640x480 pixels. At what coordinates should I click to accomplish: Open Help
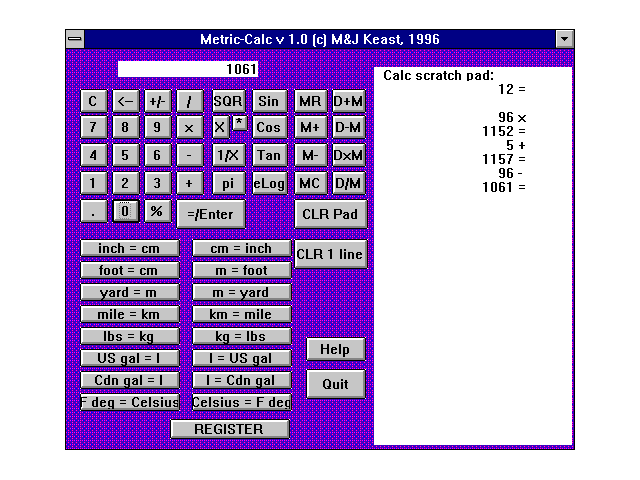335,349
